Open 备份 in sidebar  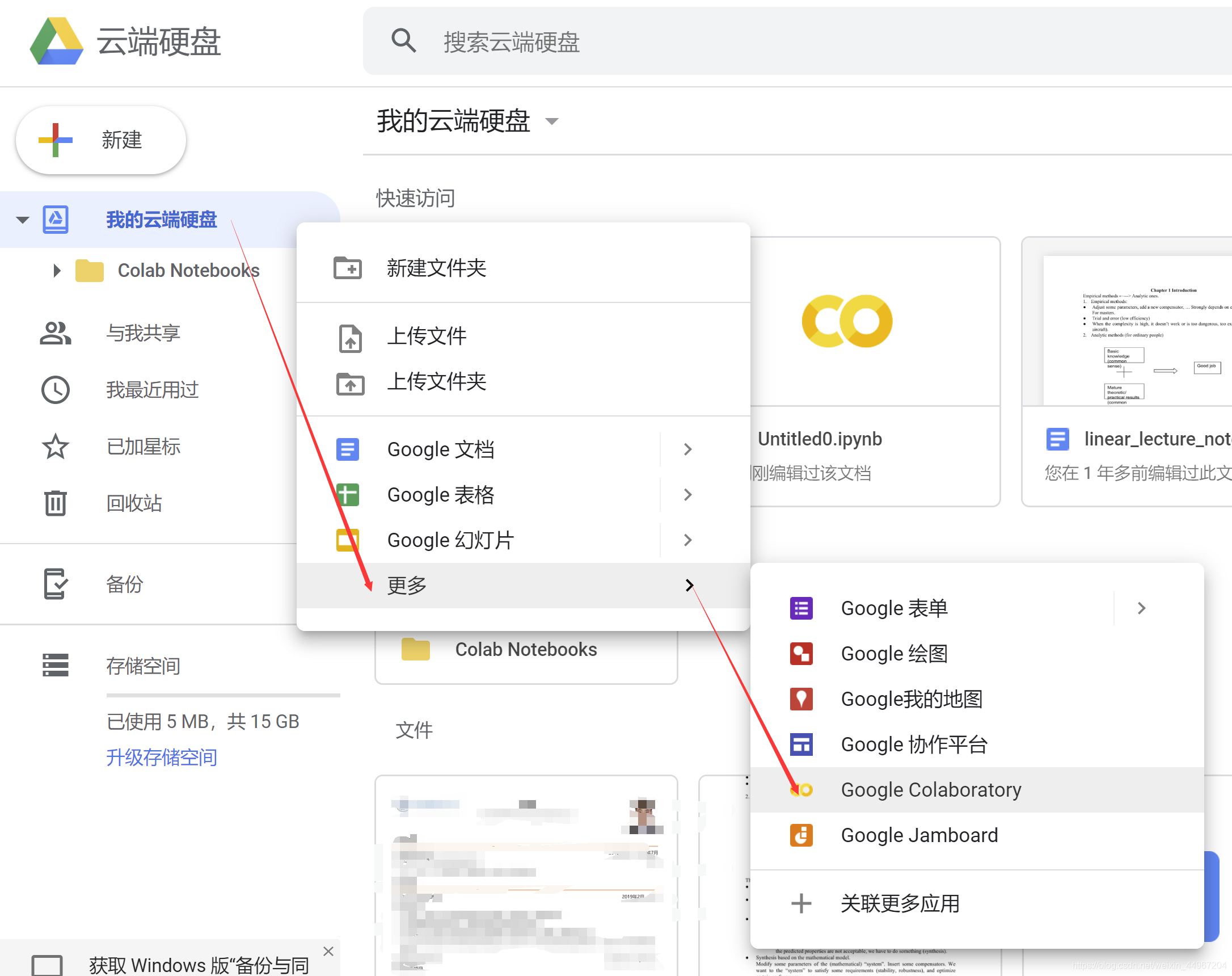tap(125, 584)
